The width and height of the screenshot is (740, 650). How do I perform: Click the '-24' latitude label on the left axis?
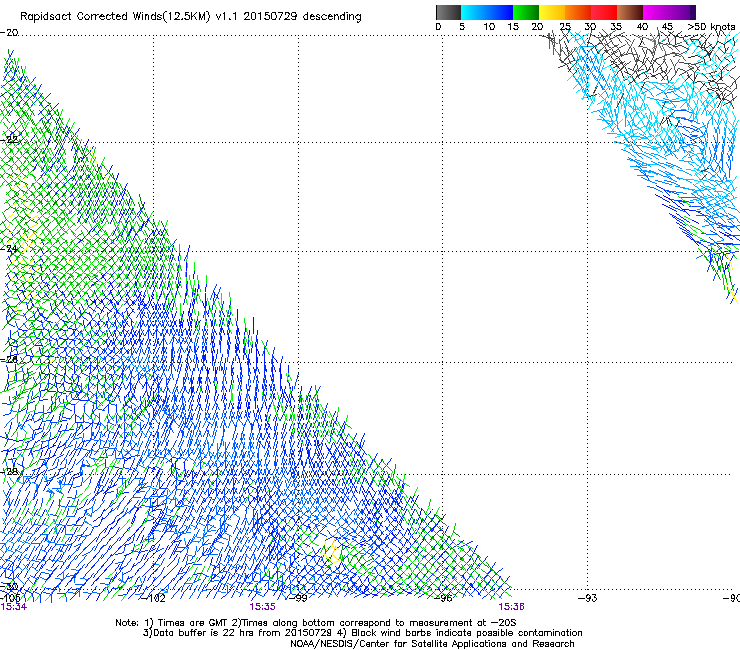coord(9,248)
